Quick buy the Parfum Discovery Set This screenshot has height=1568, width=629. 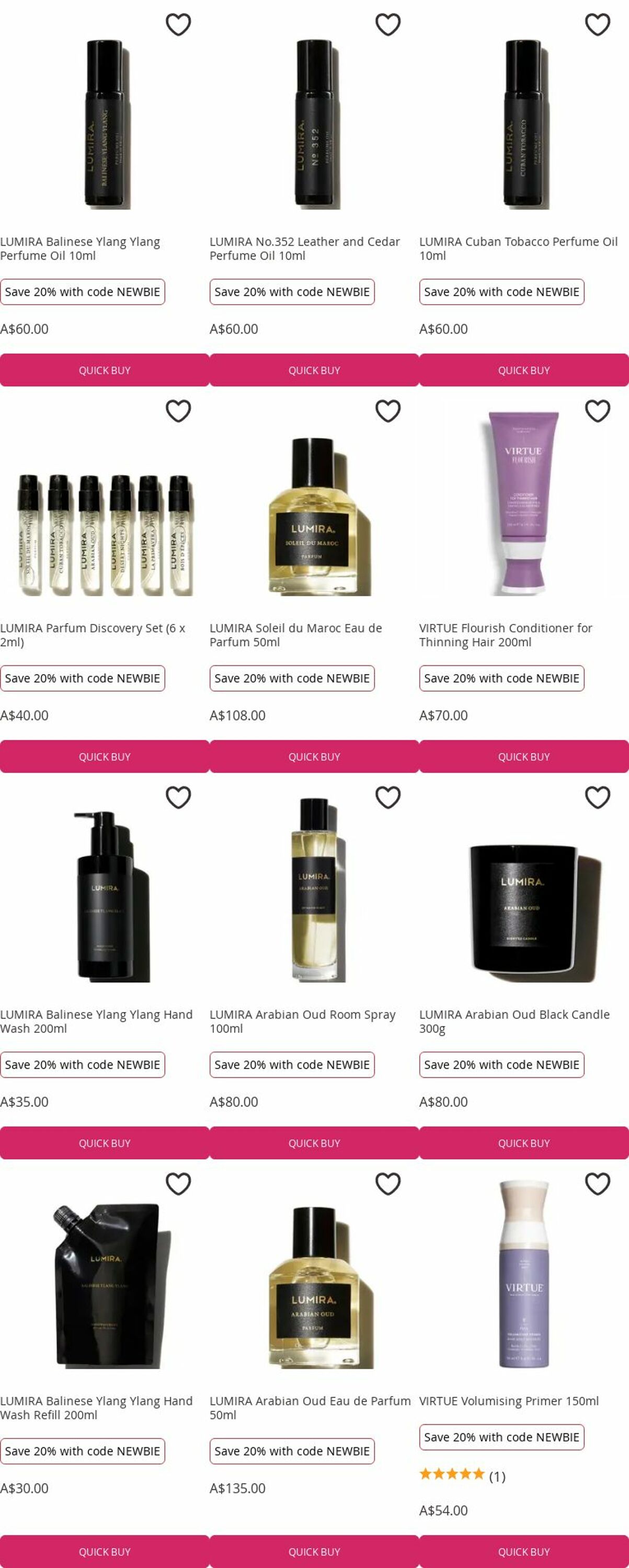[105, 757]
